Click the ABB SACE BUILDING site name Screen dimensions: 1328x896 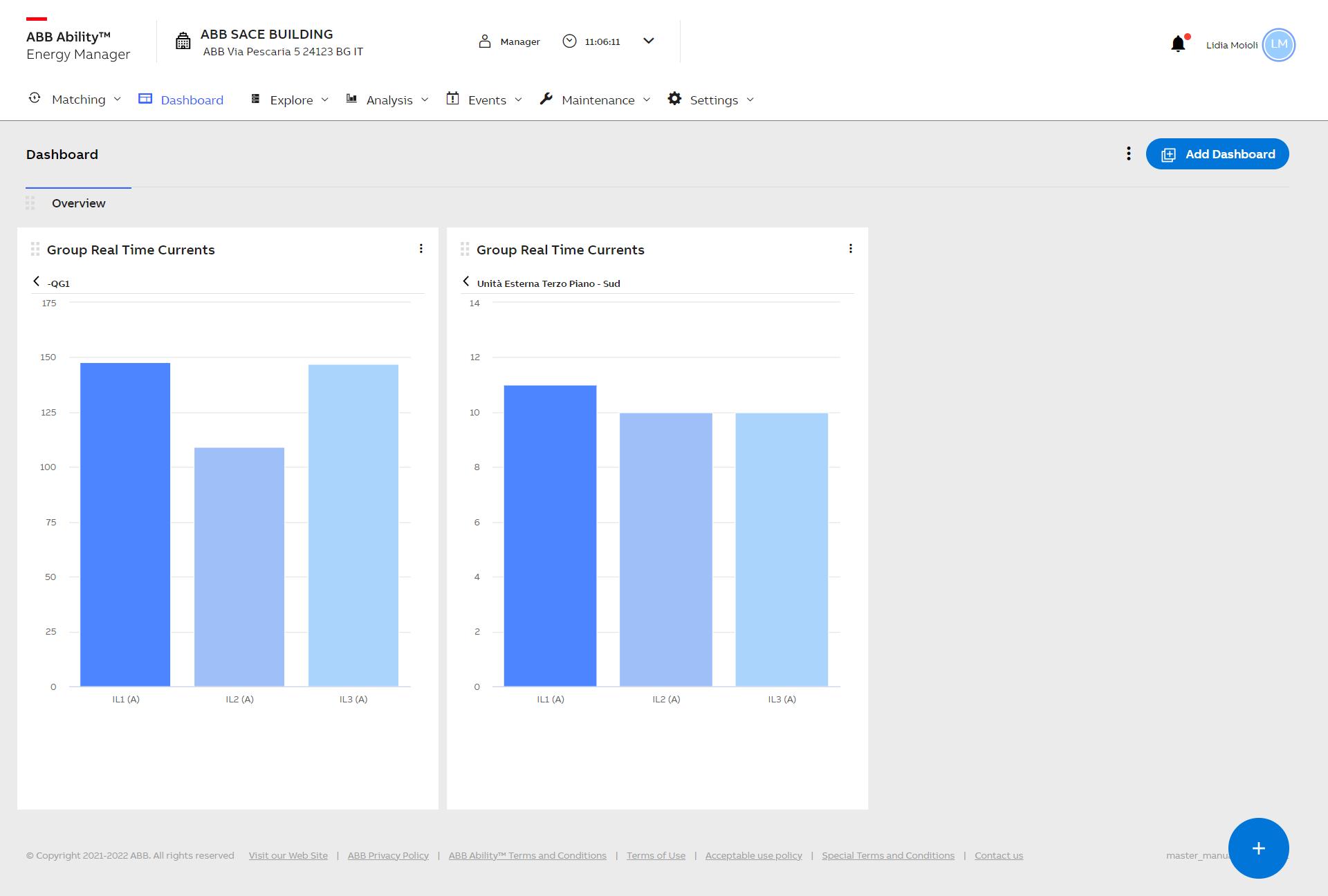coord(266,34)
